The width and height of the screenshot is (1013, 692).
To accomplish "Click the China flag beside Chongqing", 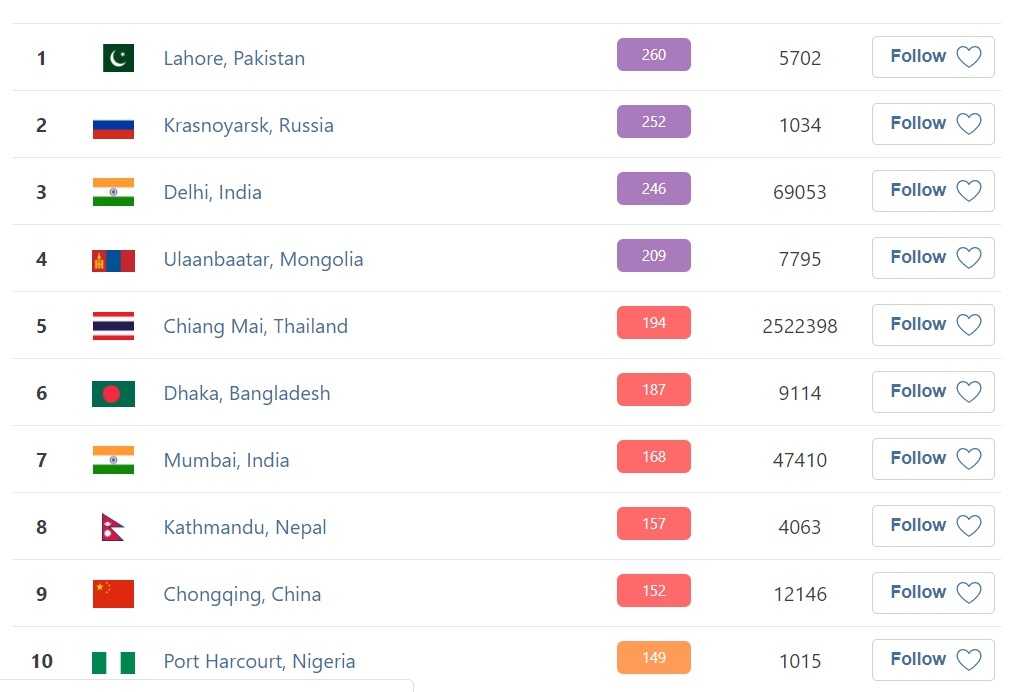I will tap(113, 594).
